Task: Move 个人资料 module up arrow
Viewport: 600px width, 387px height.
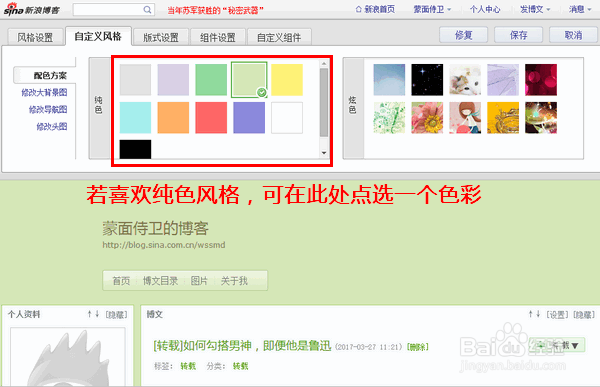Action: click(x=89, y=314)
